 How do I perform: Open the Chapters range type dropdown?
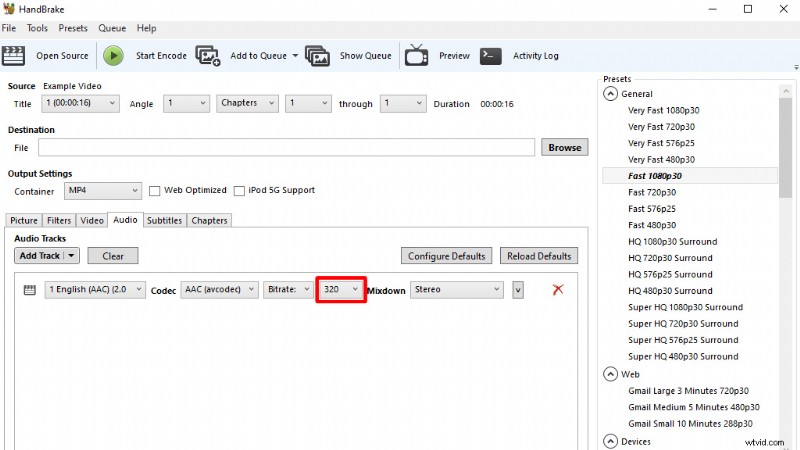tap(247, 103)
